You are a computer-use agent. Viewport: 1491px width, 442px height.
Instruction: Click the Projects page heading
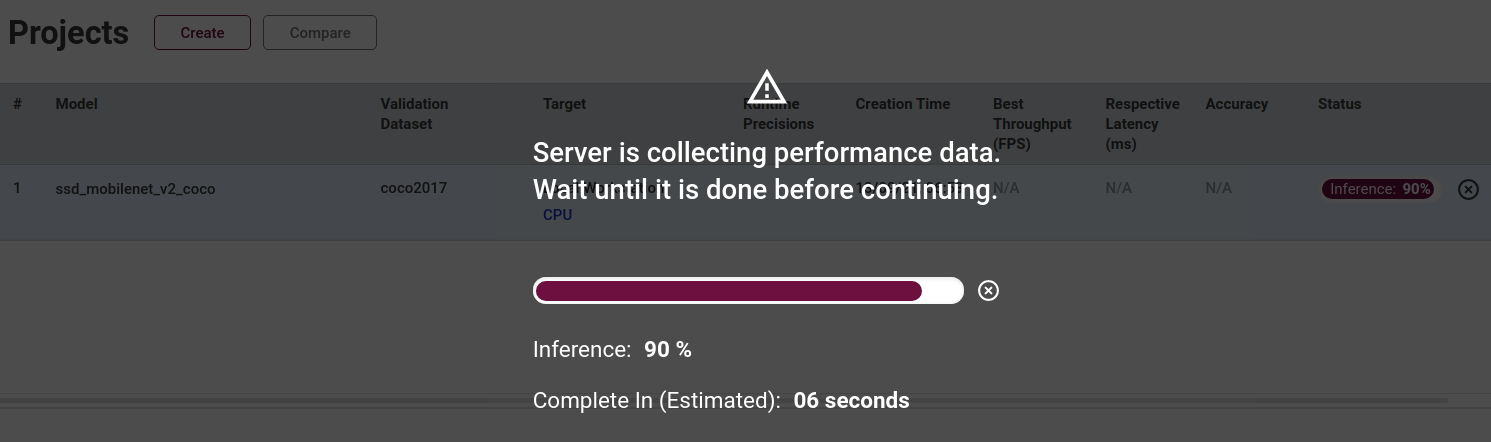[x=68, y=32]
